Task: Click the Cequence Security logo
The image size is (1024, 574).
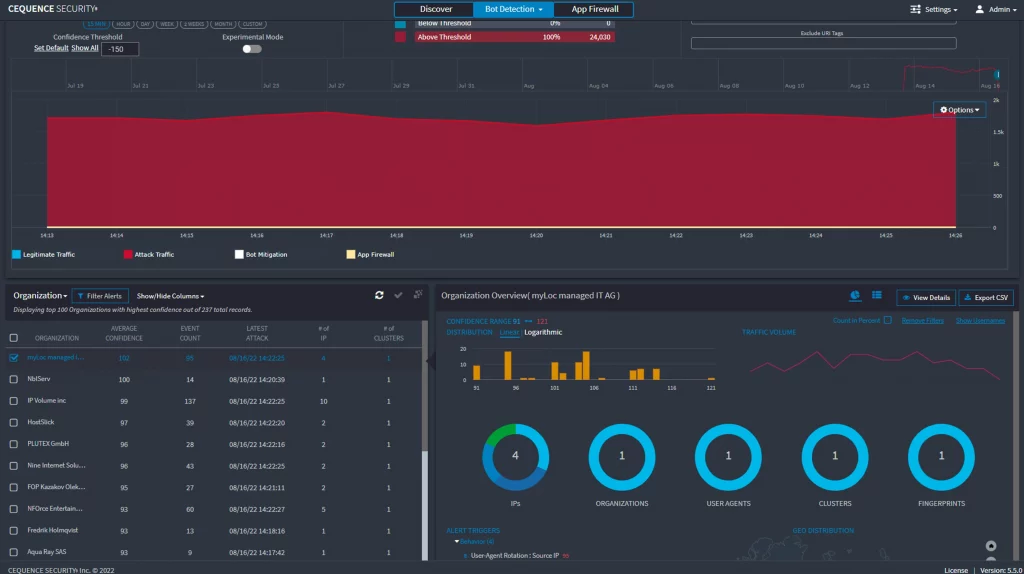Action: point(53,9)
